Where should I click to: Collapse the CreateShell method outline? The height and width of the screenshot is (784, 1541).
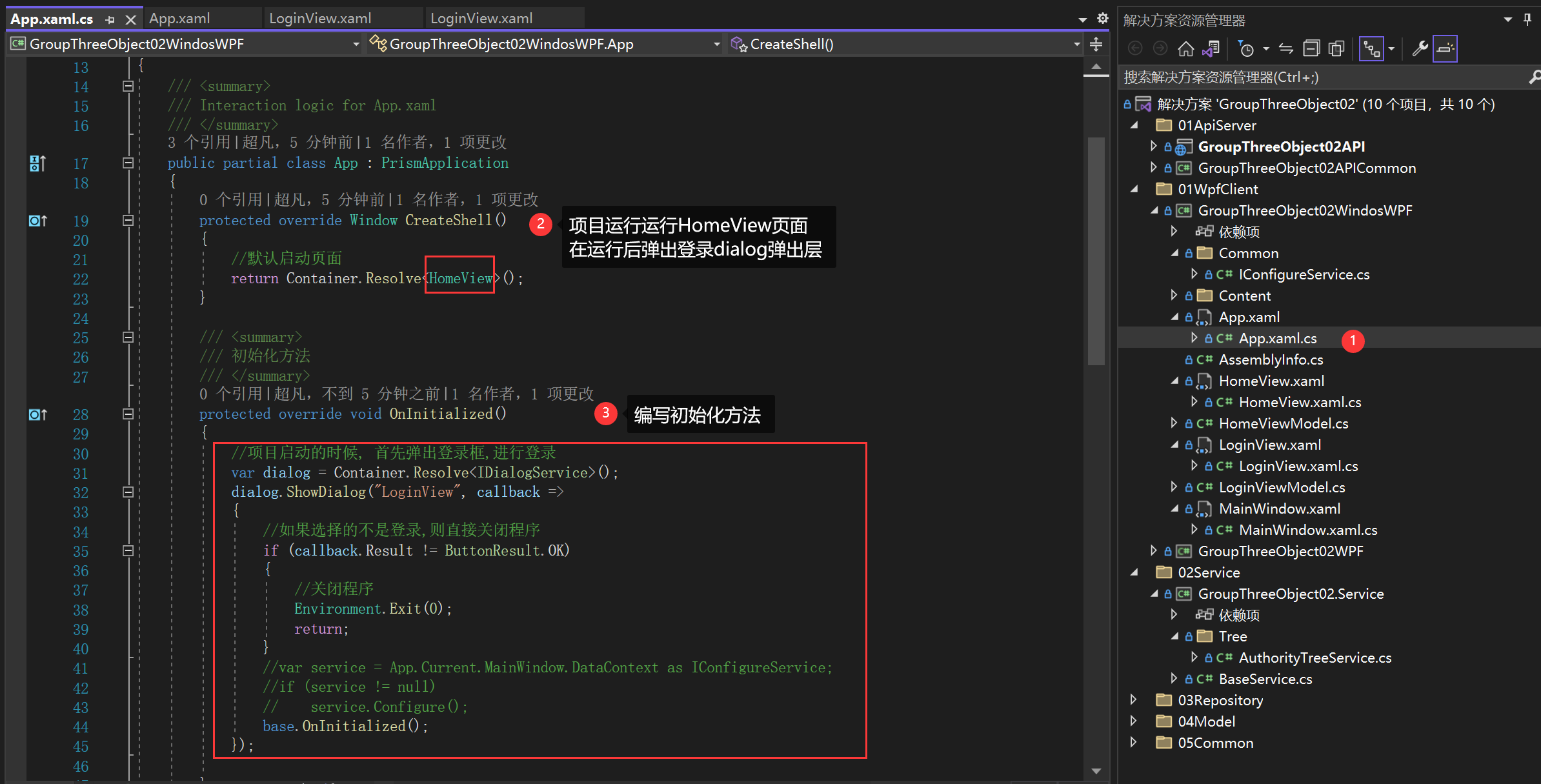pos(128,221)
